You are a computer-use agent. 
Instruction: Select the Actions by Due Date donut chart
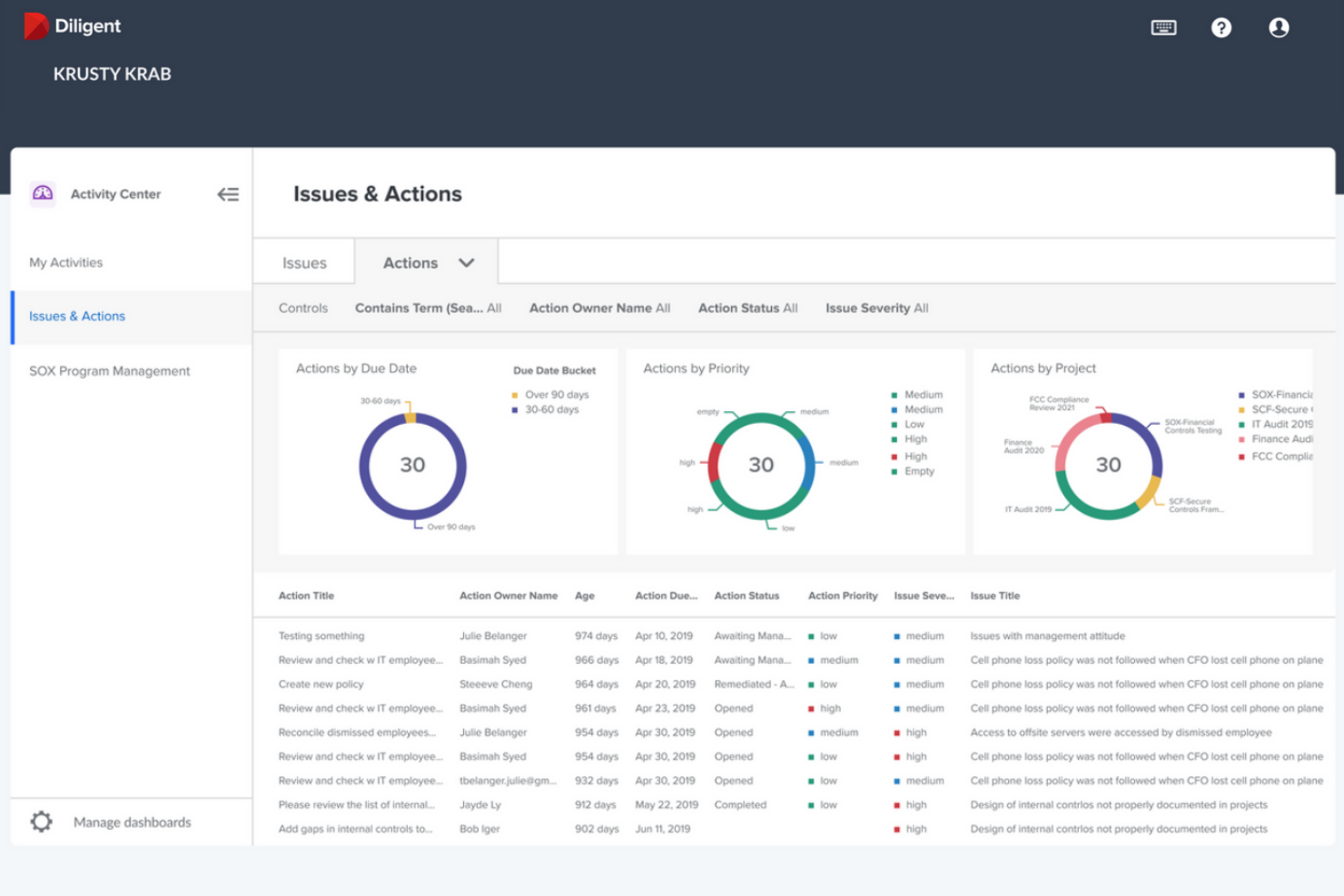413,465
